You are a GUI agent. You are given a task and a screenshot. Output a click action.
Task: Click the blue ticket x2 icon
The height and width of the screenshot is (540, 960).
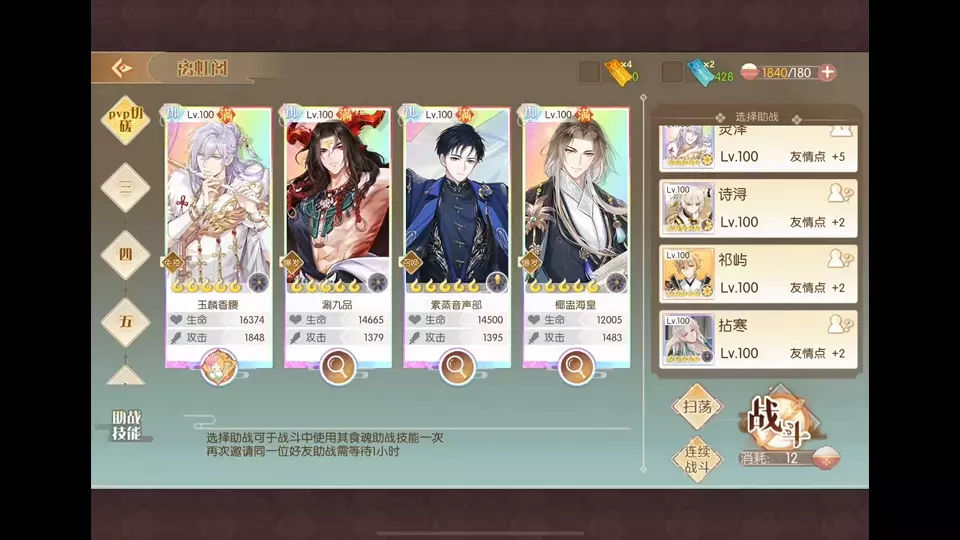702,72
